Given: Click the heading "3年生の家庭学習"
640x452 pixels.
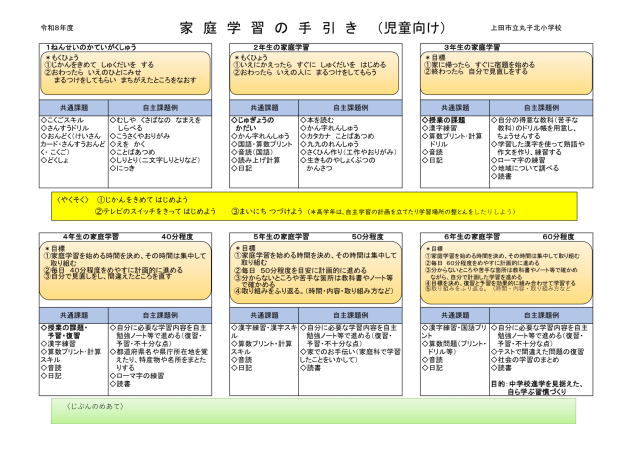Looking at the screenshot, I should coord(472,47).
